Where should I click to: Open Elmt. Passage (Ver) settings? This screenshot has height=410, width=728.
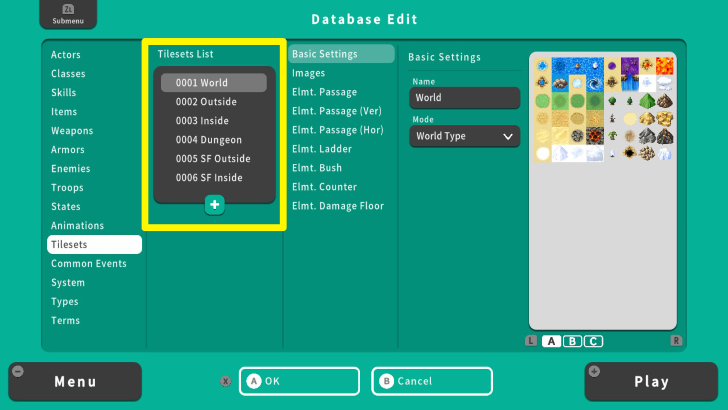pyautogui.click(x=337, y=111)
